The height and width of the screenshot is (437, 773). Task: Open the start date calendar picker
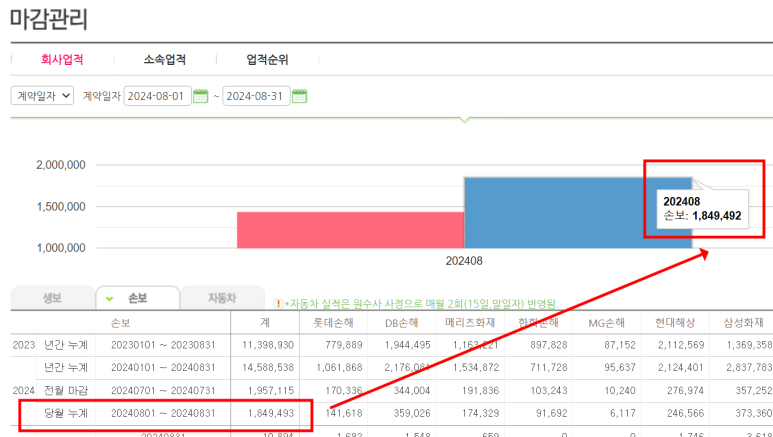coord(201,96)
